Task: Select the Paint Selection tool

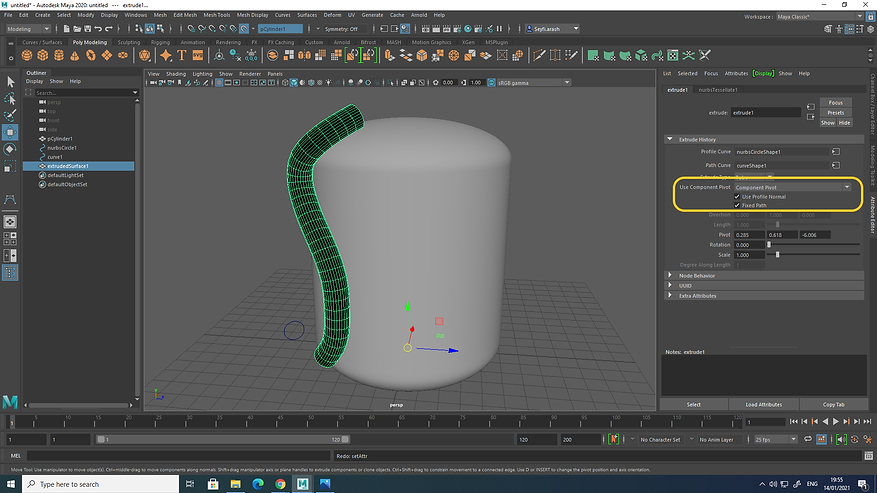Action: (10, 115)
